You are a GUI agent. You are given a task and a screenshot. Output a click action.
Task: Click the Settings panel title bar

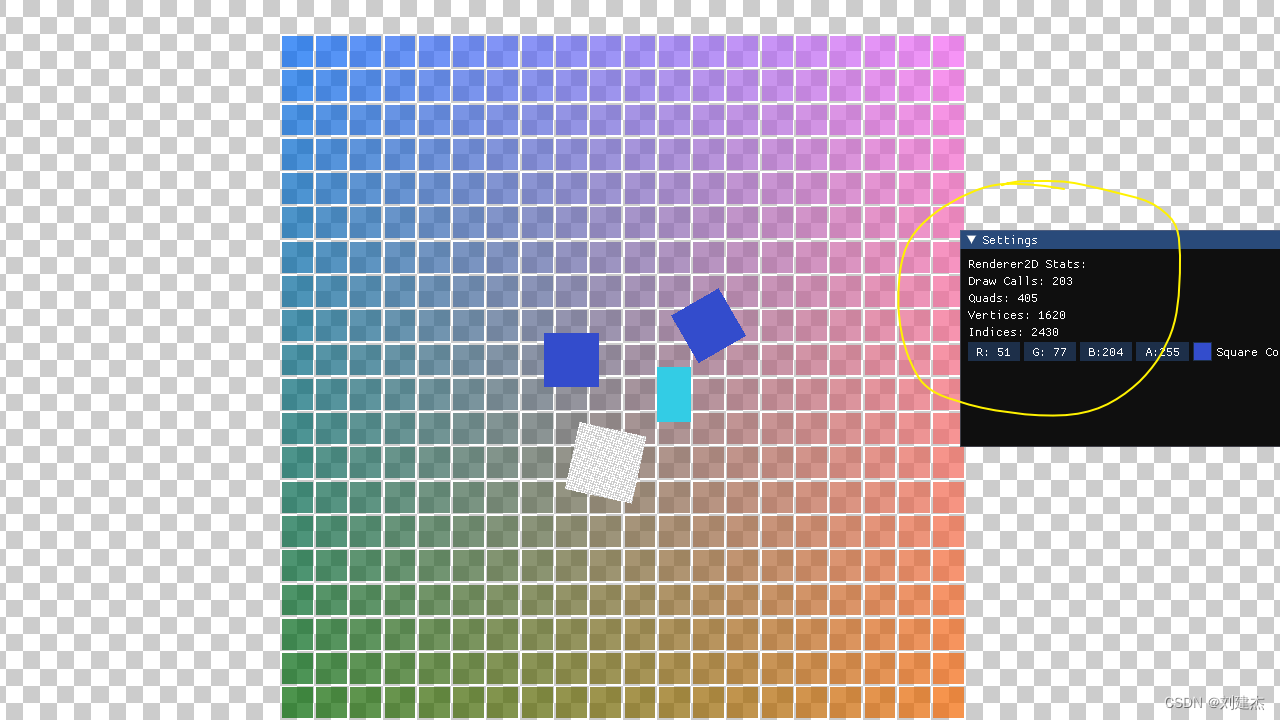(1120, 240)
